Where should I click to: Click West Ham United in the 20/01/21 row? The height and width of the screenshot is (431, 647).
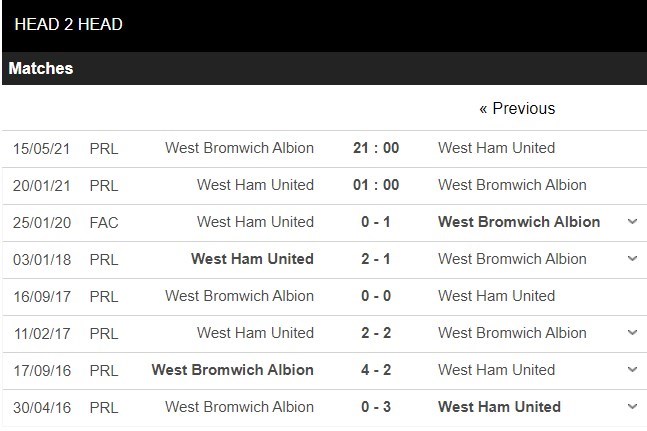255,185
